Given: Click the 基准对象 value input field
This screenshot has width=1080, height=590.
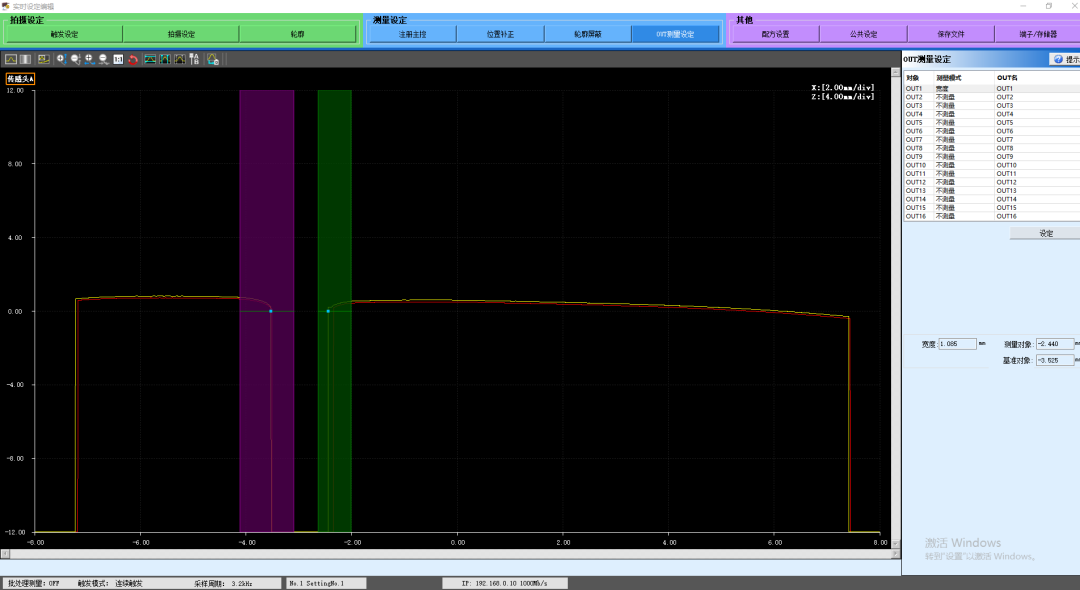Looking at the screenshot, I should pos(1055,360).
